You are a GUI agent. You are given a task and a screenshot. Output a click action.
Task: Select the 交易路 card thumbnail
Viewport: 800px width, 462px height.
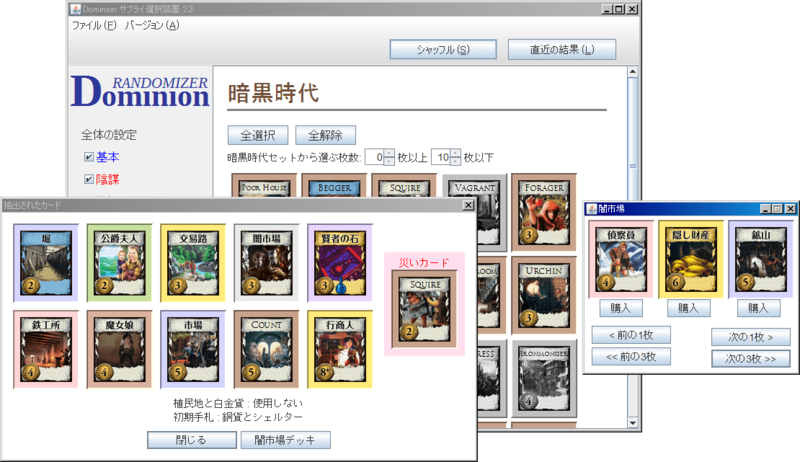pyautogui.click(x=193, y=262)
